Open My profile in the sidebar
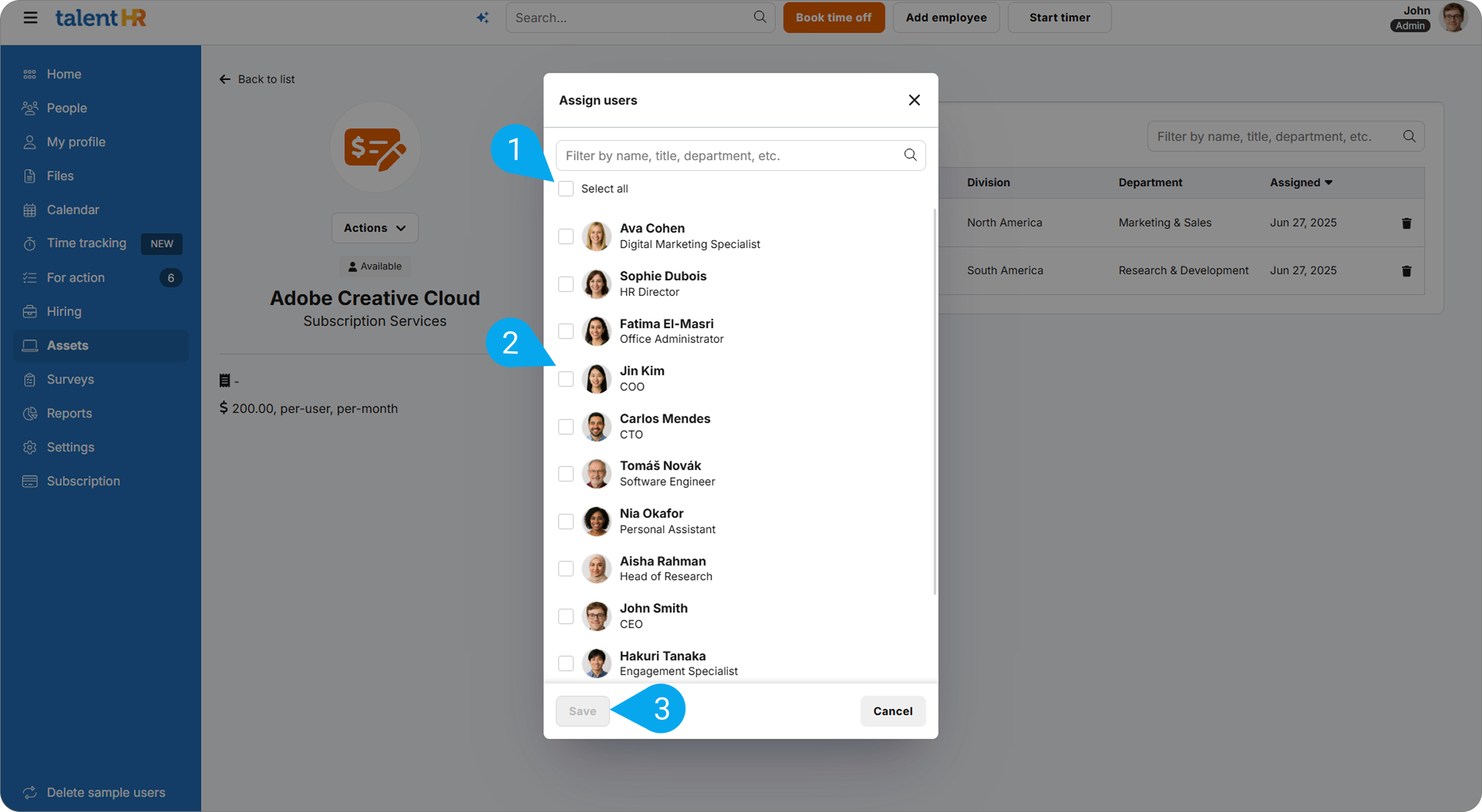 [x=101, y=142]
